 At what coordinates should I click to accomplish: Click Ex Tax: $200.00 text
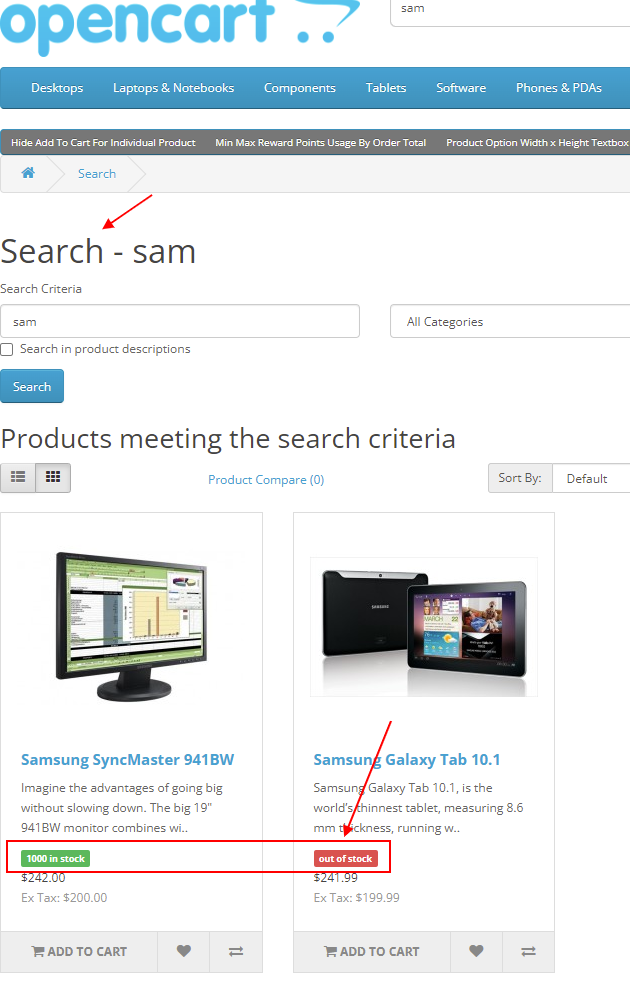(x=64, y=898)
